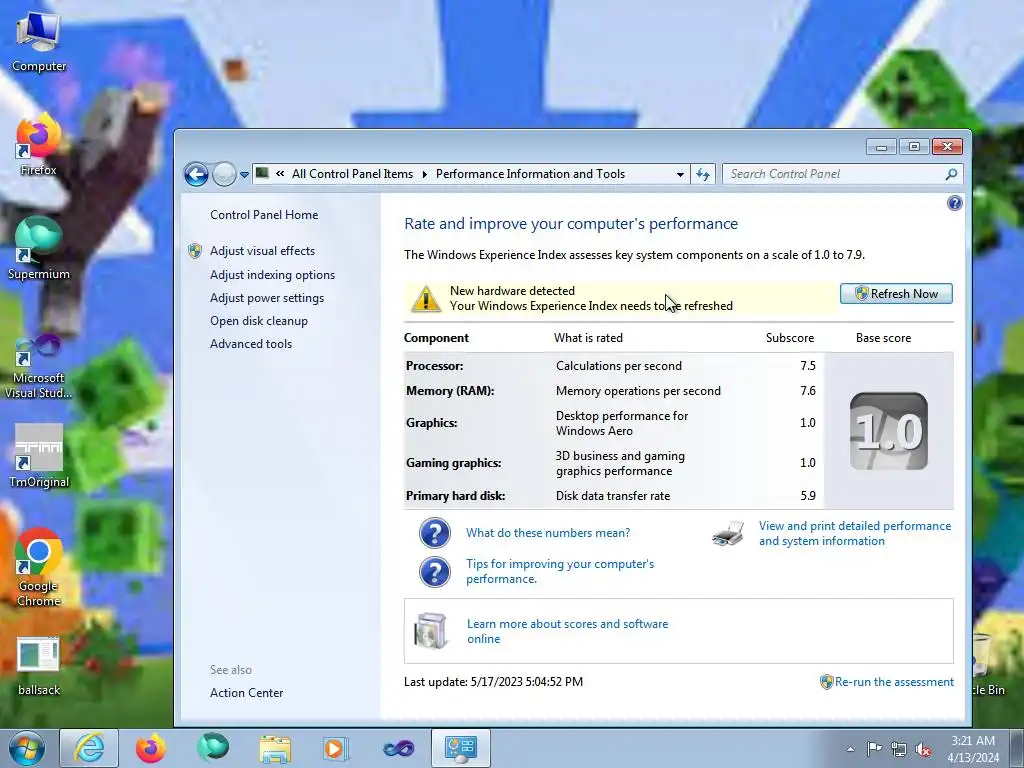The width and height of the screenshot is (1024, 768).
Task: Click the help icon beside What do these numbers mean
Action: [x=434, y=533]
